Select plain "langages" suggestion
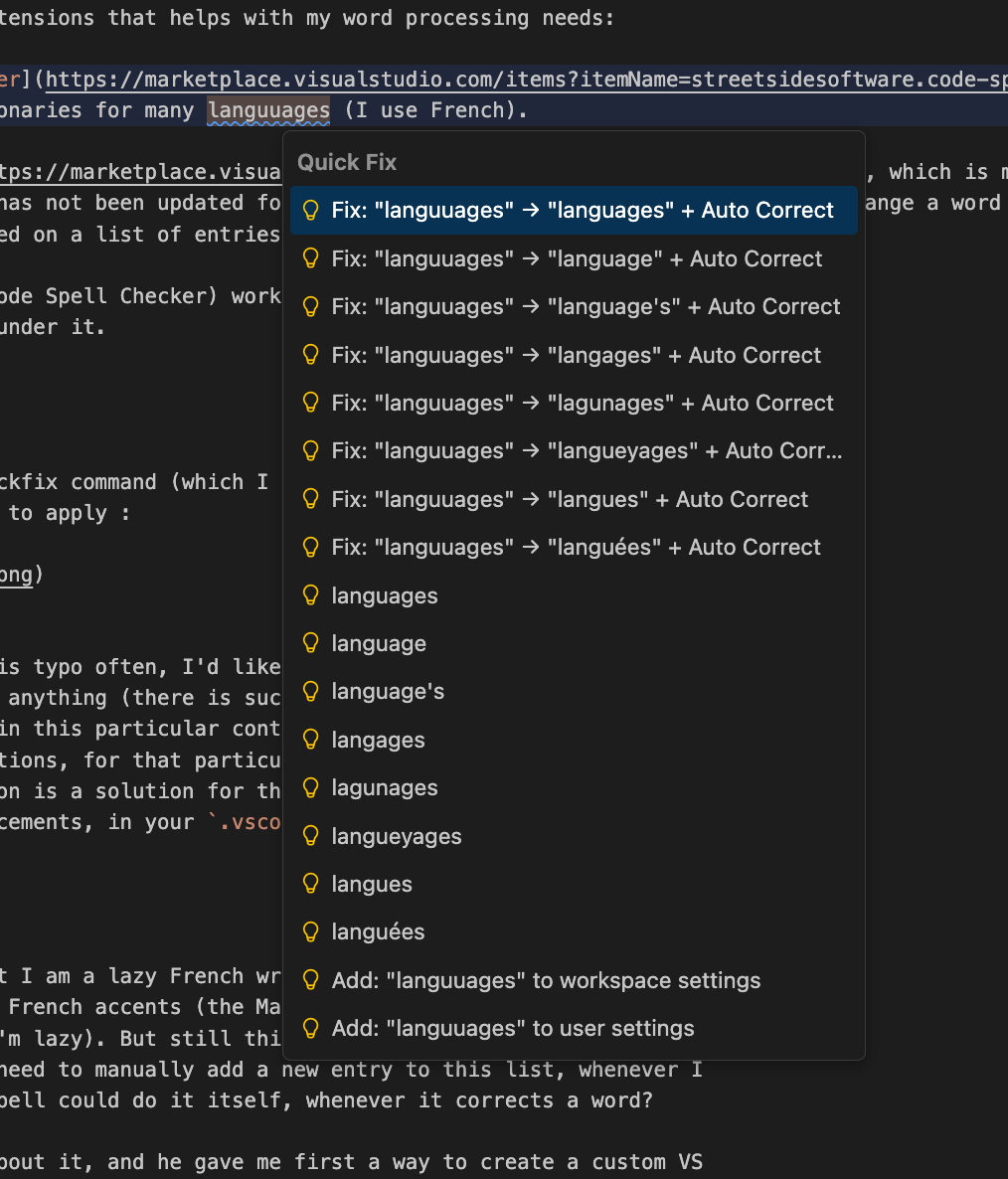1008x1179 pixels. point(378,741)
